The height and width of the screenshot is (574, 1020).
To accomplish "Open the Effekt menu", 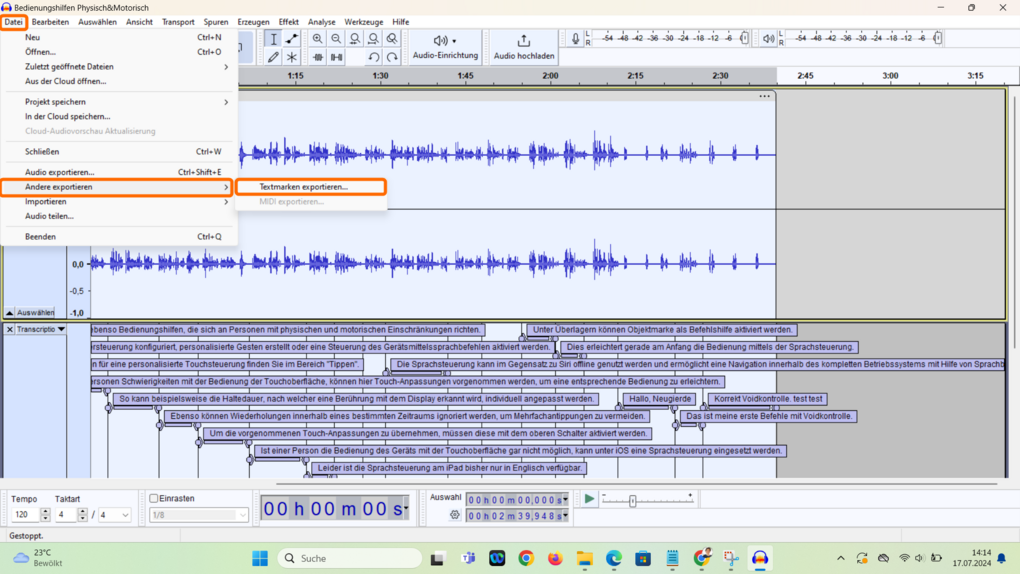I will (x=288, y=22).
